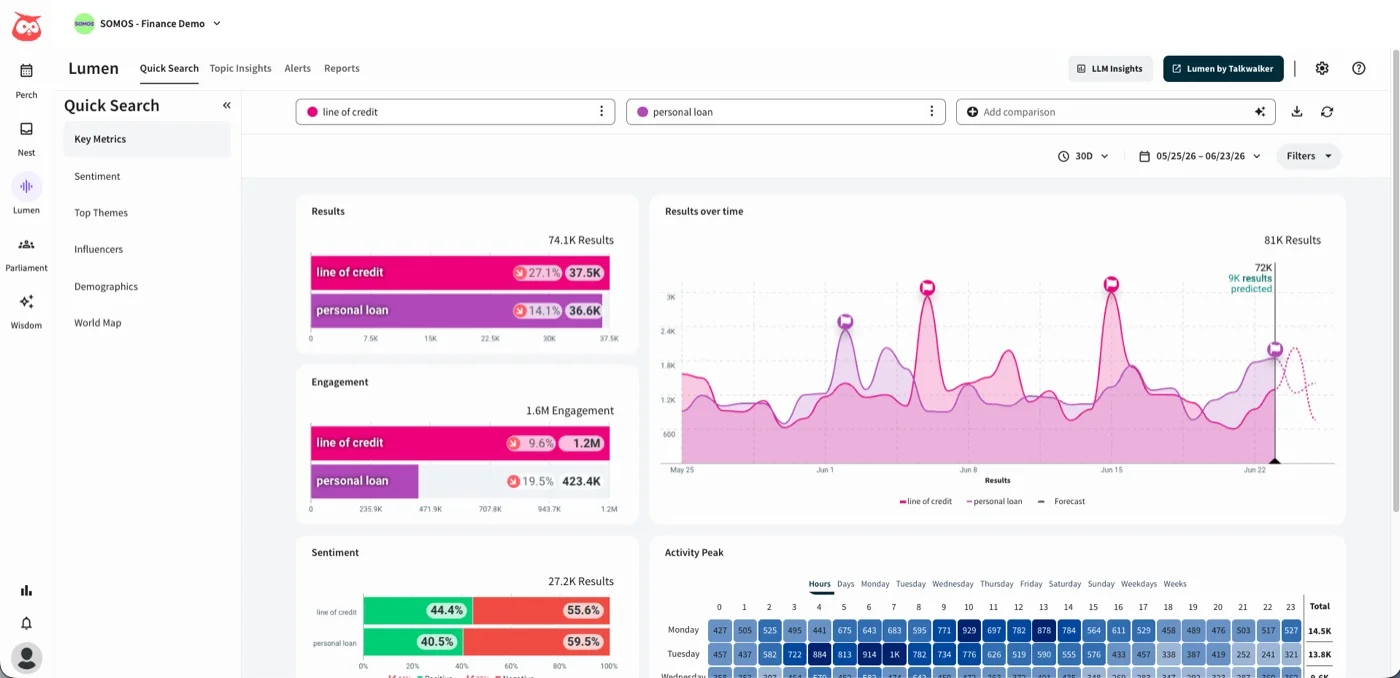Click Monday hour 13 cell showing 878
This screenshot has height=678, width=1400.
click(1044, 630)
